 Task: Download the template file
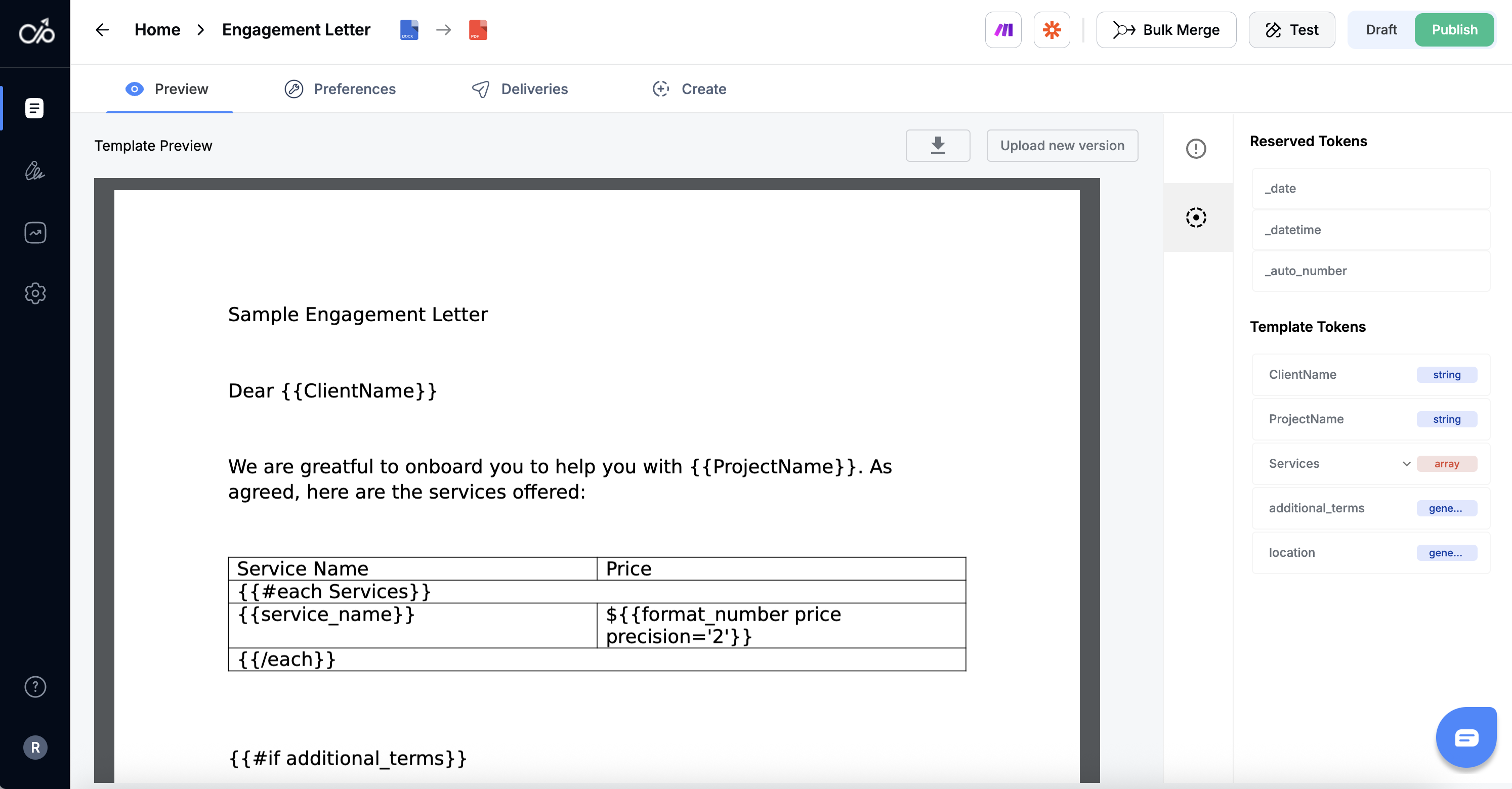[937, 146]
